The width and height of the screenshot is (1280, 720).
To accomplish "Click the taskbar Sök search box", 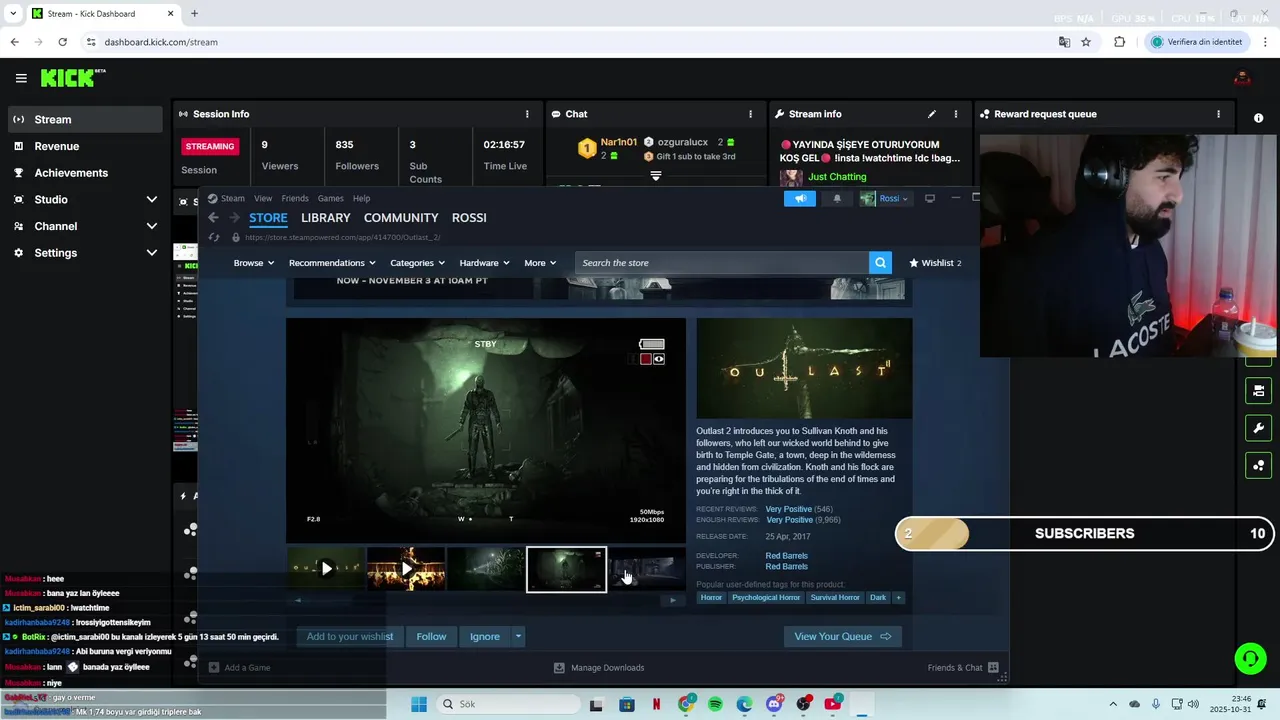I will point(509,704).
